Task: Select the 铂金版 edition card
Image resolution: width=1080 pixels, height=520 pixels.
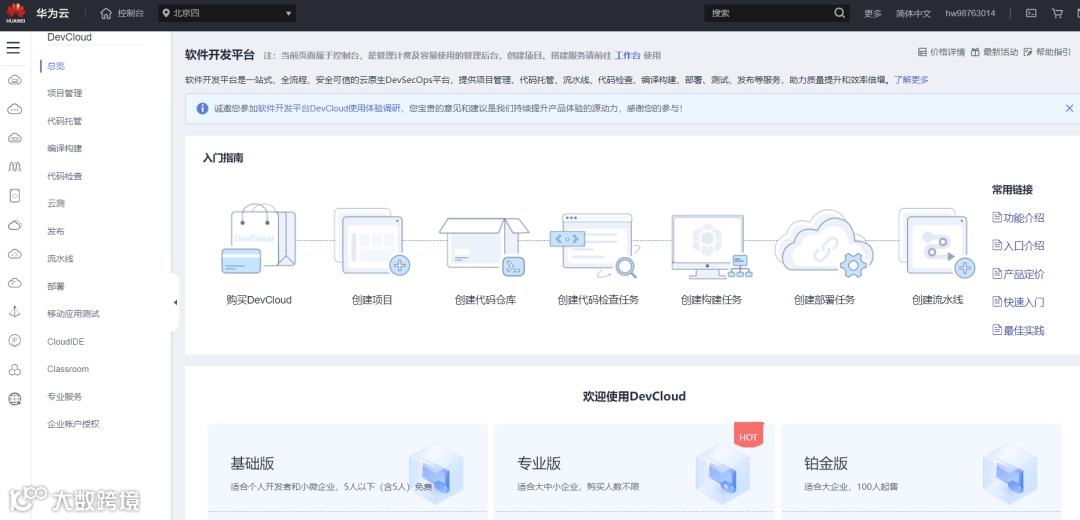Action: click(x=922, y=472)
